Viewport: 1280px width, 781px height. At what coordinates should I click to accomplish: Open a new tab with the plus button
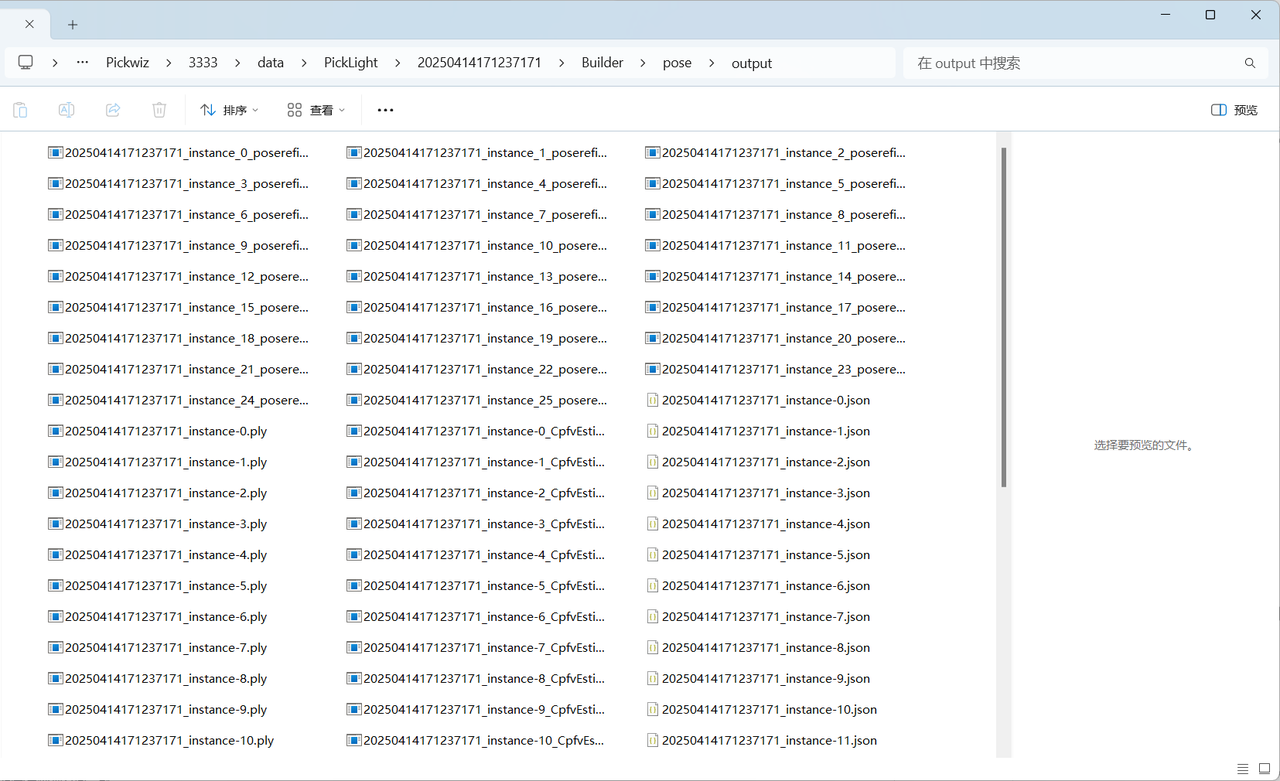72,24
